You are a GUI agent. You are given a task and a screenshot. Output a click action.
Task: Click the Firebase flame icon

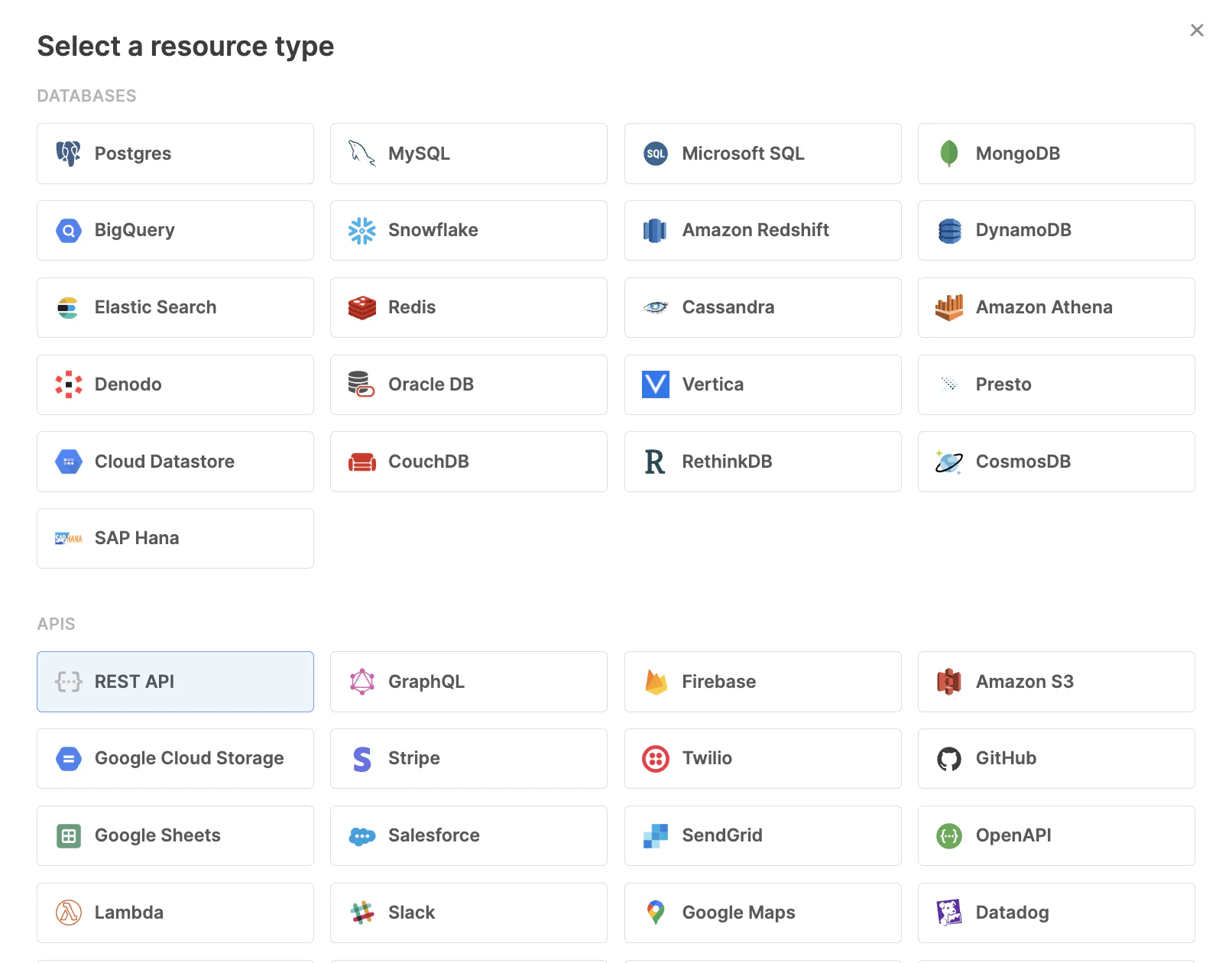coord(656,682)
